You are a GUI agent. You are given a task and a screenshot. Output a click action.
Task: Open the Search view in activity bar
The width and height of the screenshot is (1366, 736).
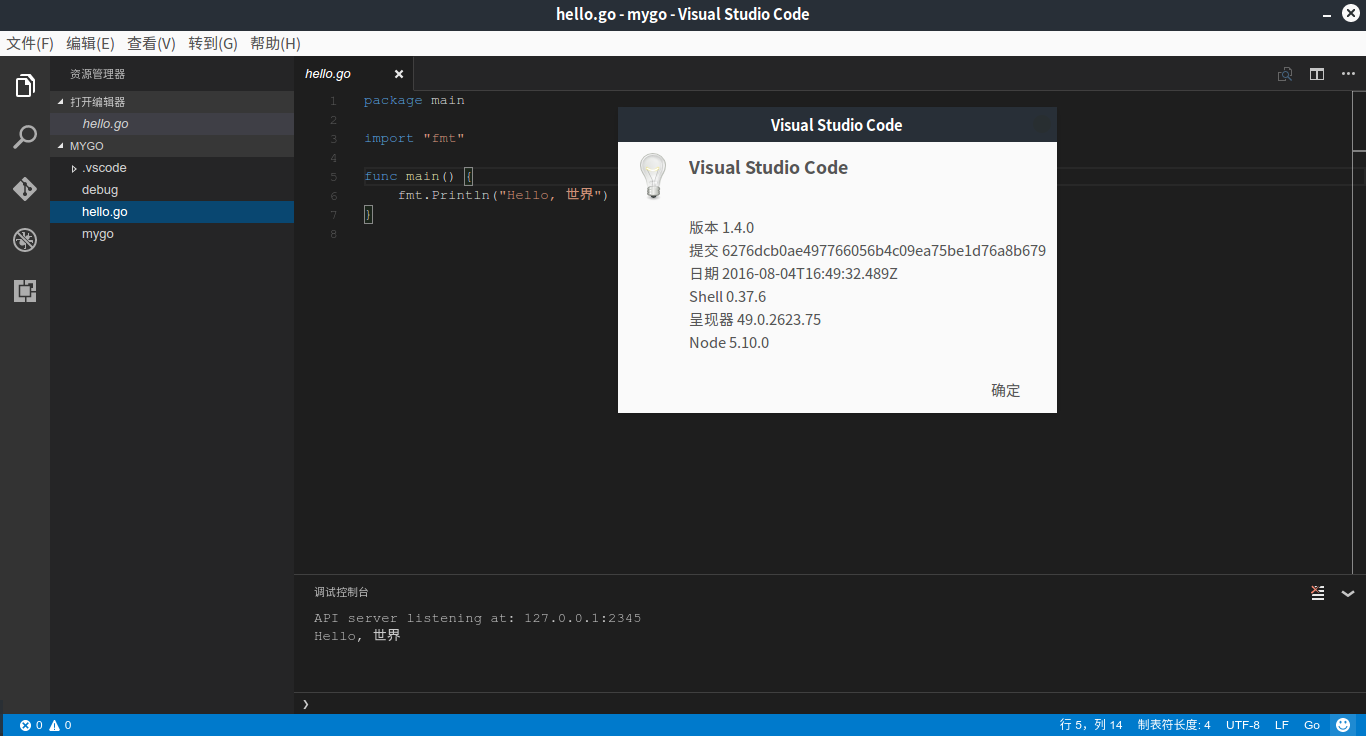(25, 137)
